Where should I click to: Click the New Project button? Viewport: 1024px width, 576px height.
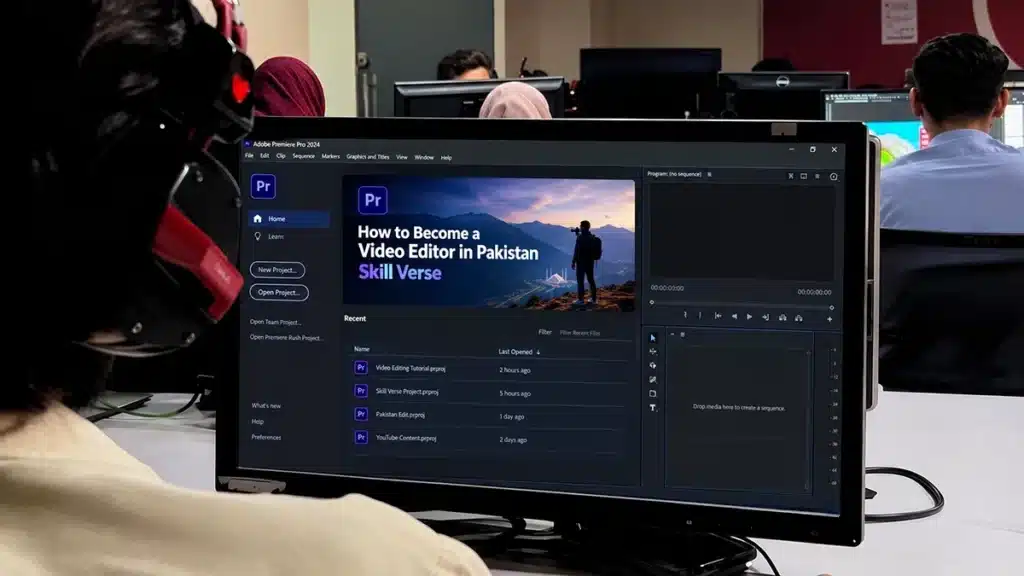click(x=277, y=270)
